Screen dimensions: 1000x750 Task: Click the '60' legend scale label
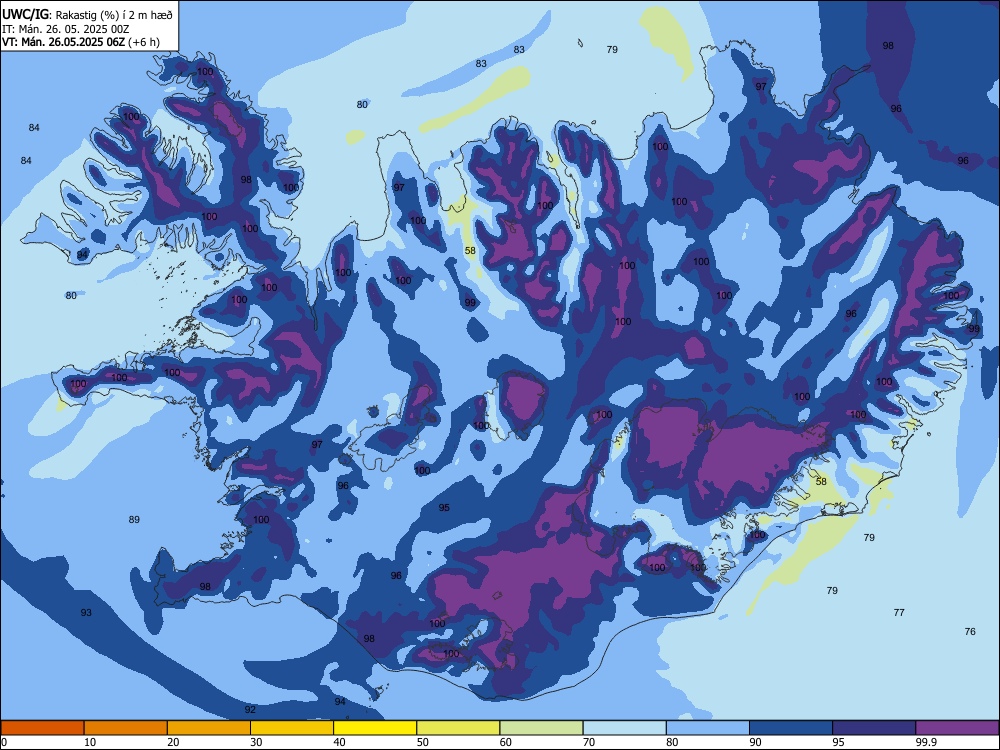[x=506, y=742]
